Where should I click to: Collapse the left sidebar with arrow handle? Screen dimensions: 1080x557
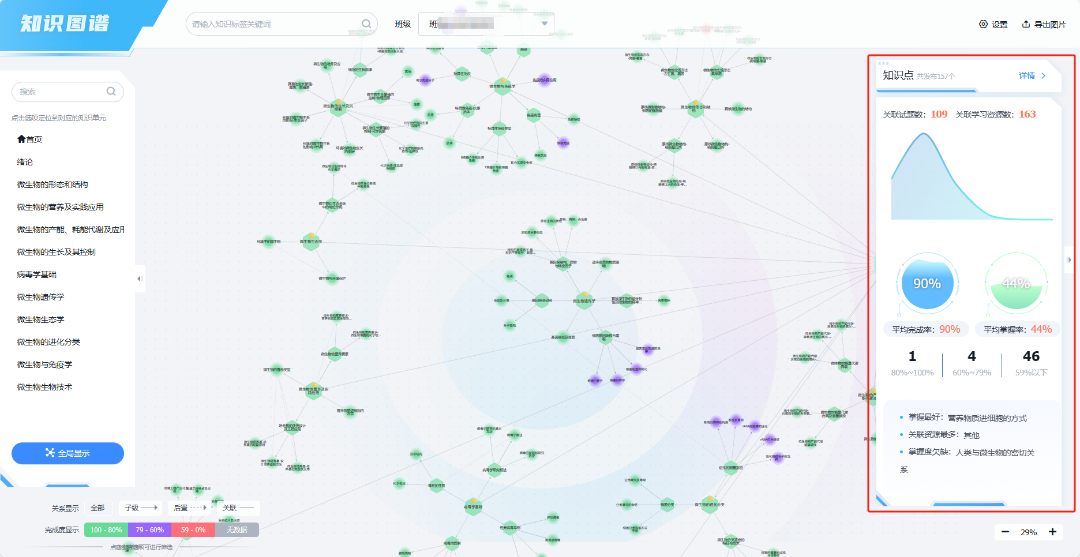click(140, 279)
